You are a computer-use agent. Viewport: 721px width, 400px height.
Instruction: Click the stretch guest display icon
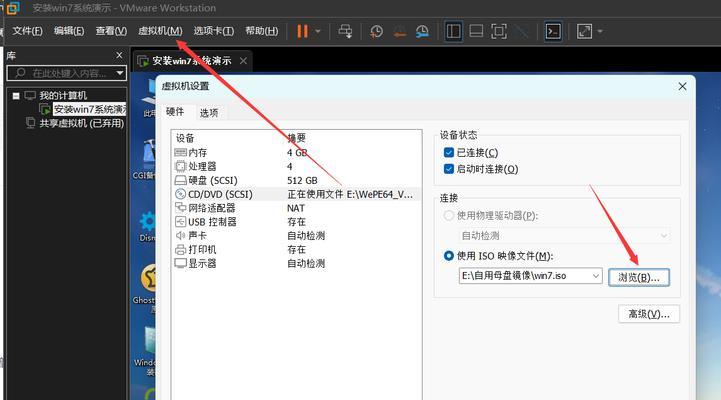(584, 31)
